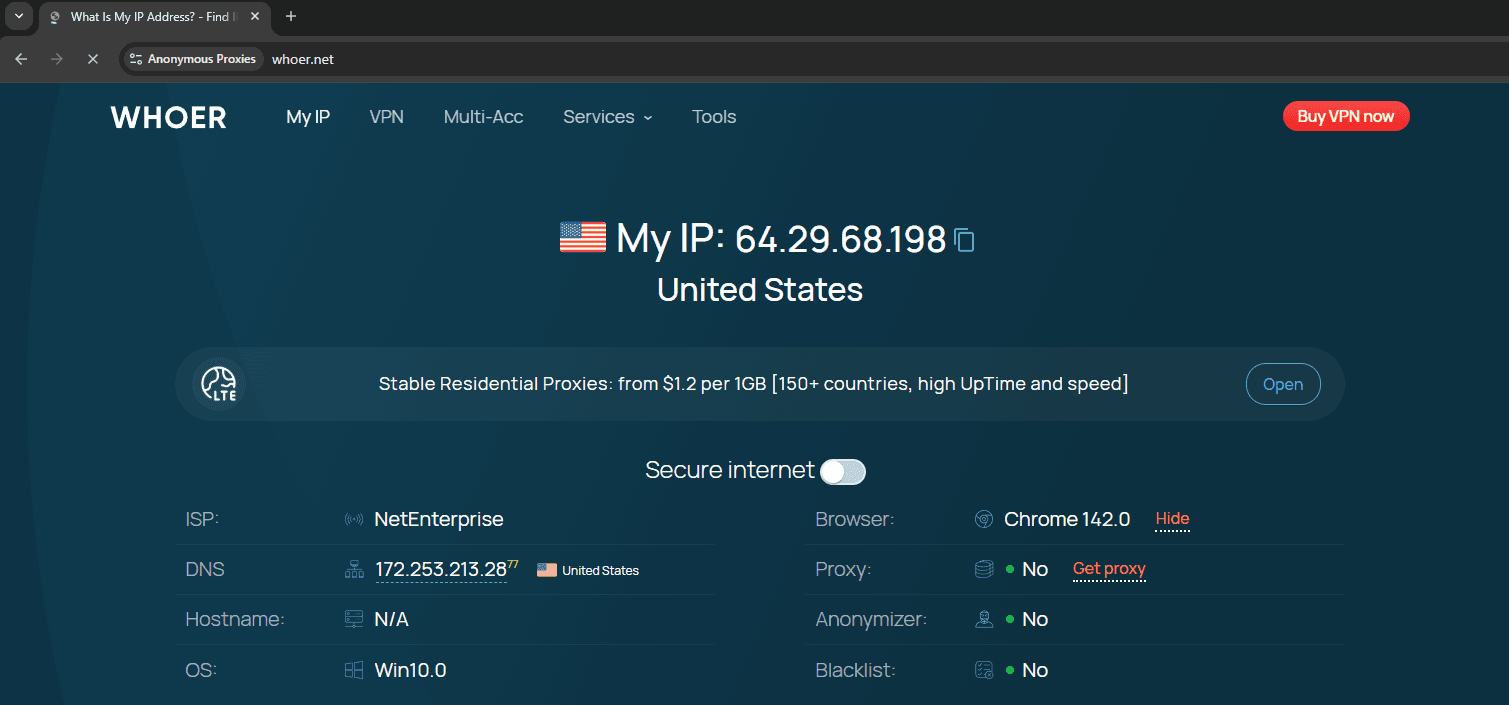The image size is (1509, 705).
Task: Open the Tools menu item
Action: (x=713, y=117)
